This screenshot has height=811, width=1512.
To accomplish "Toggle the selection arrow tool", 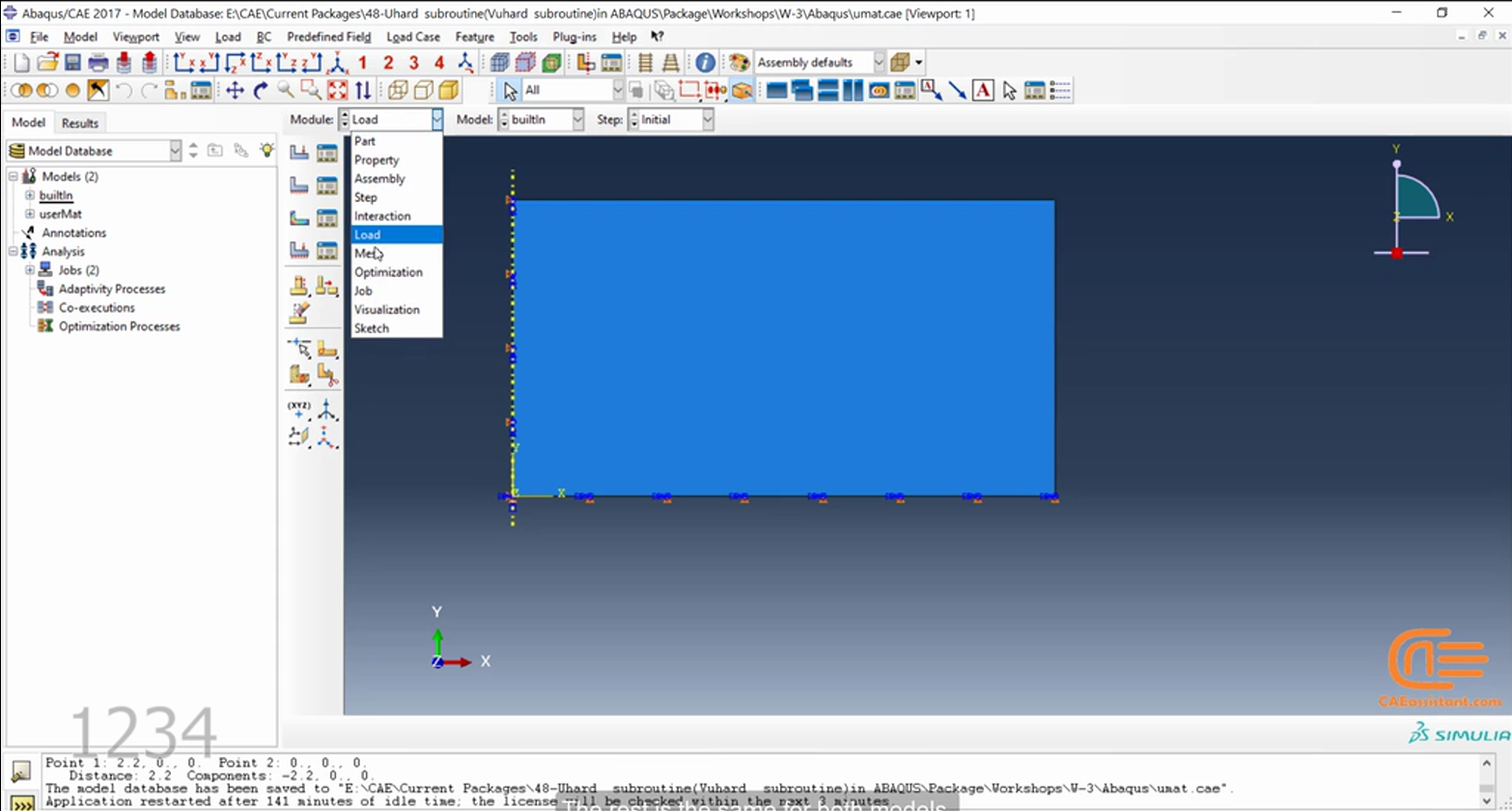I will [512, 91].
